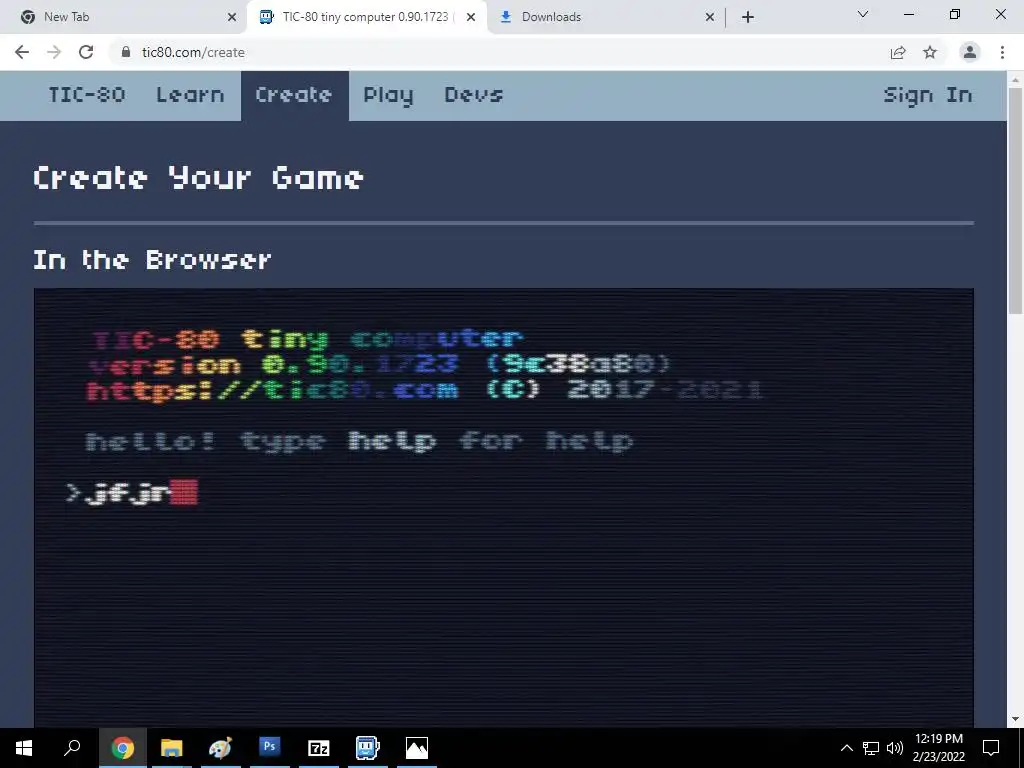
Task: Switch to the New Tab tab
Action: pyautogui.click(x=124, y=17)
